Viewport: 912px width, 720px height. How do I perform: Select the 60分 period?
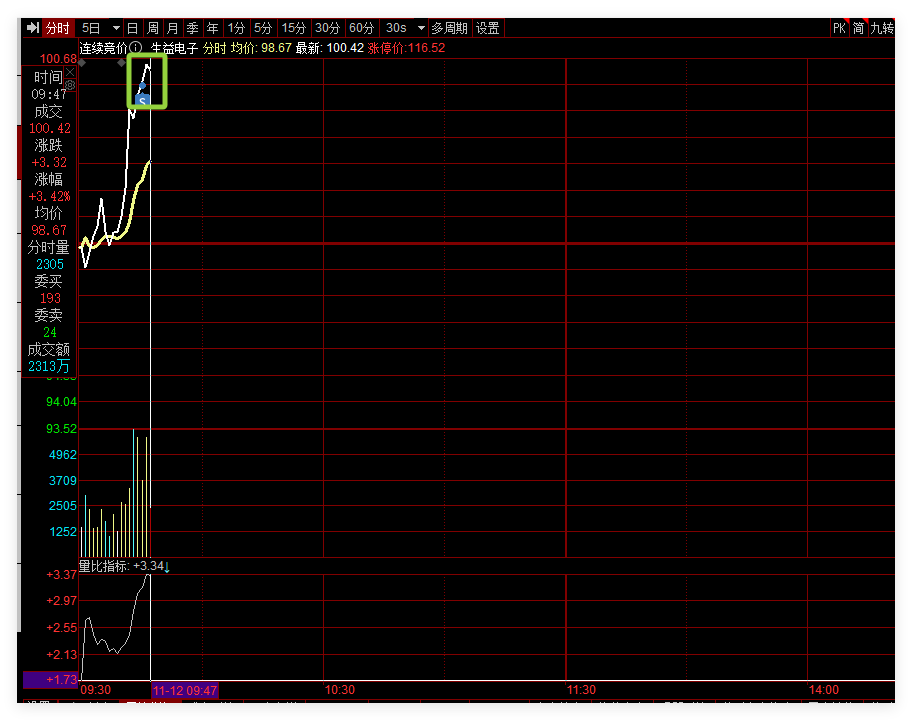click(361, 28)
